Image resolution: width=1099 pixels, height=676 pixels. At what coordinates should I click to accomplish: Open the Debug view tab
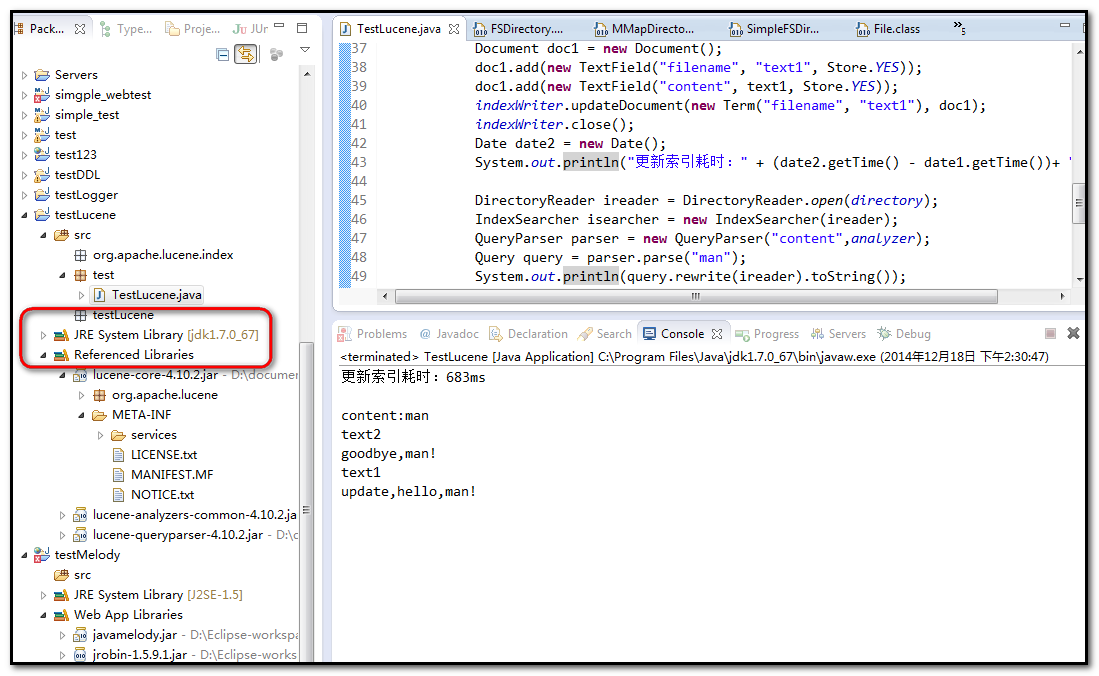904,334
